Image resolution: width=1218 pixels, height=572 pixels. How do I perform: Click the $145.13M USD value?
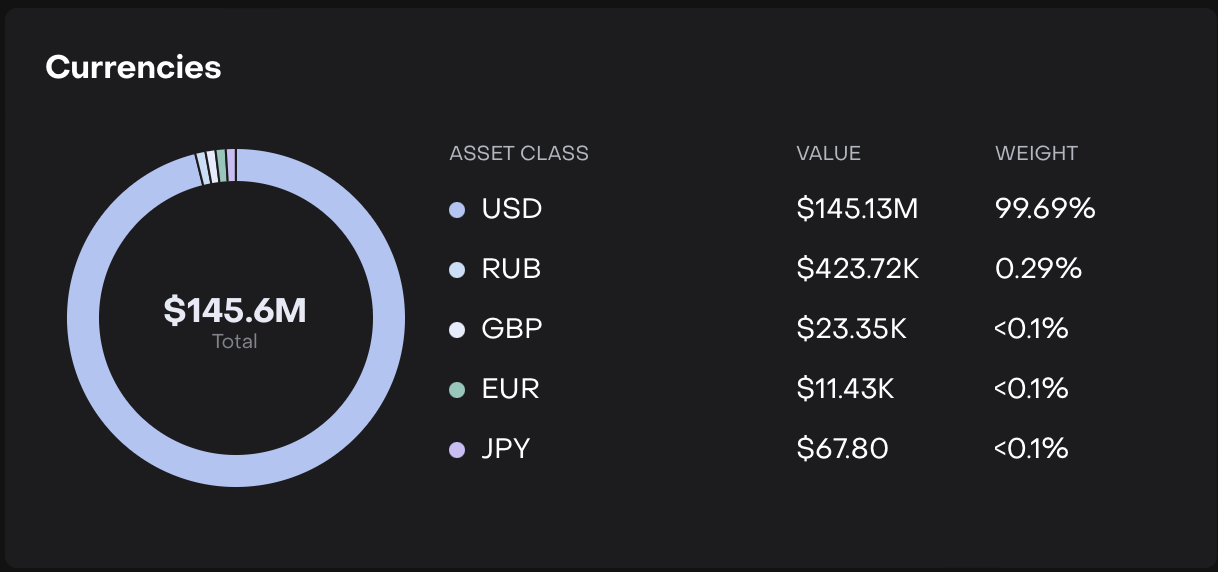click(x=857, y=209)
